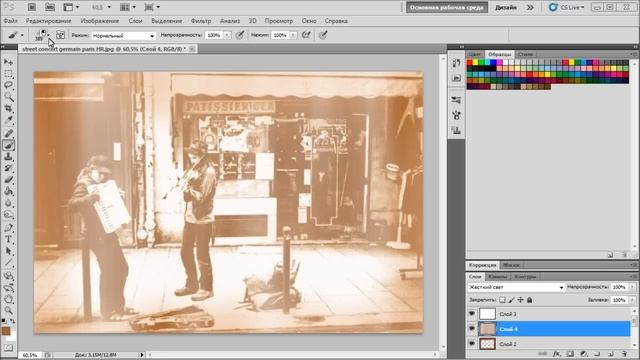Open brush flow (Нажим) slider arrow
This screenshot has width=640, height=360.
tap(293, 36)
